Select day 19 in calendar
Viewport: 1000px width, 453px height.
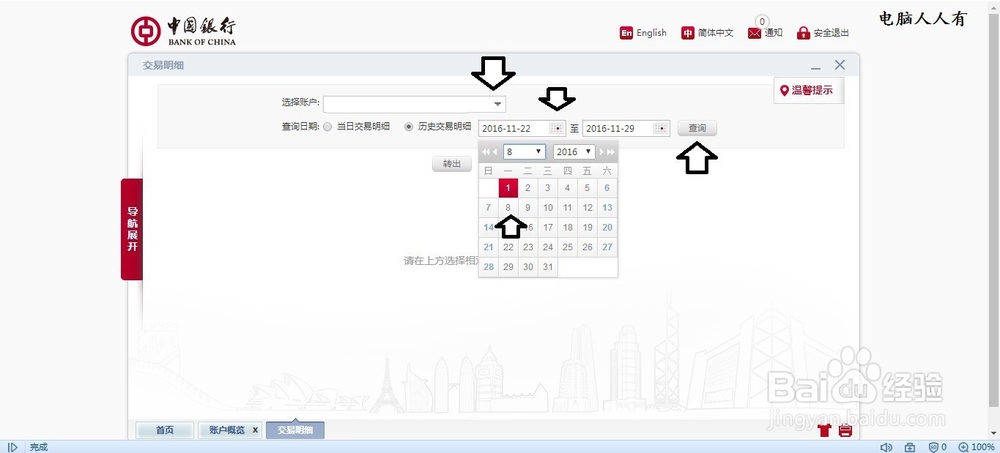(x=587, y=227)
